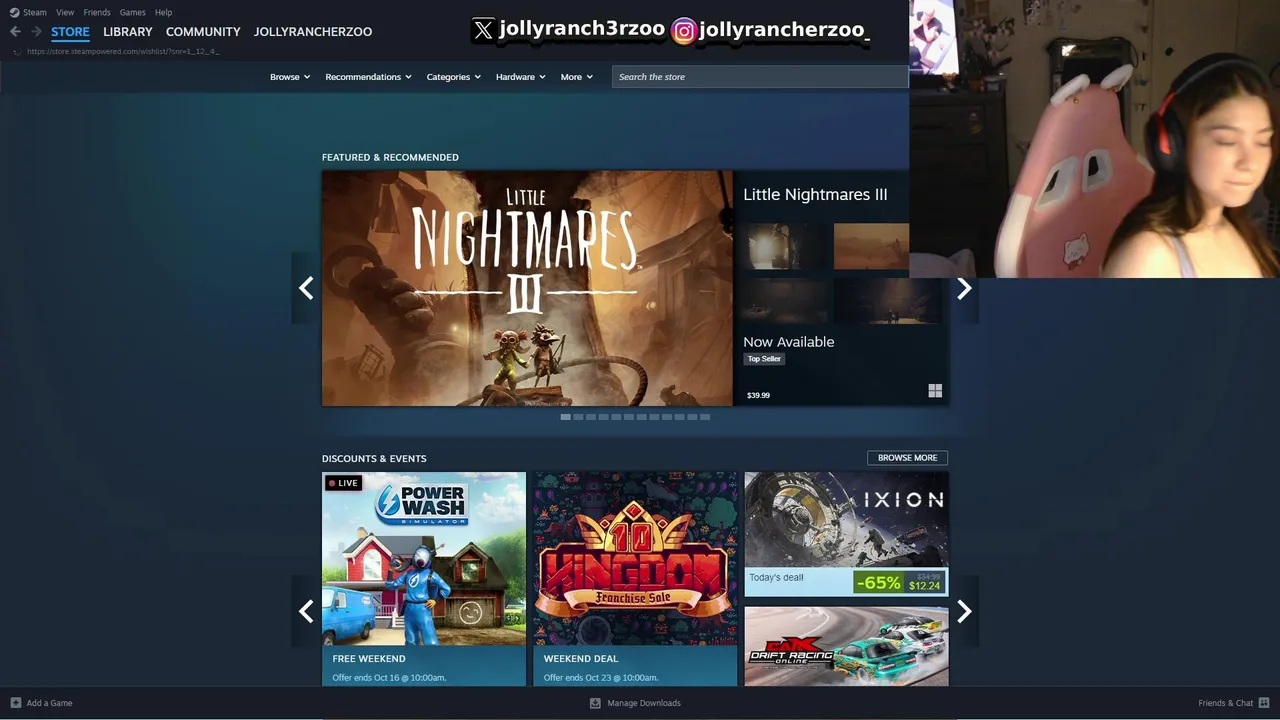Viewport: 1280px width, 720px height.
Task: Click the Today's deal! label
Action: [x=776, y=577]
